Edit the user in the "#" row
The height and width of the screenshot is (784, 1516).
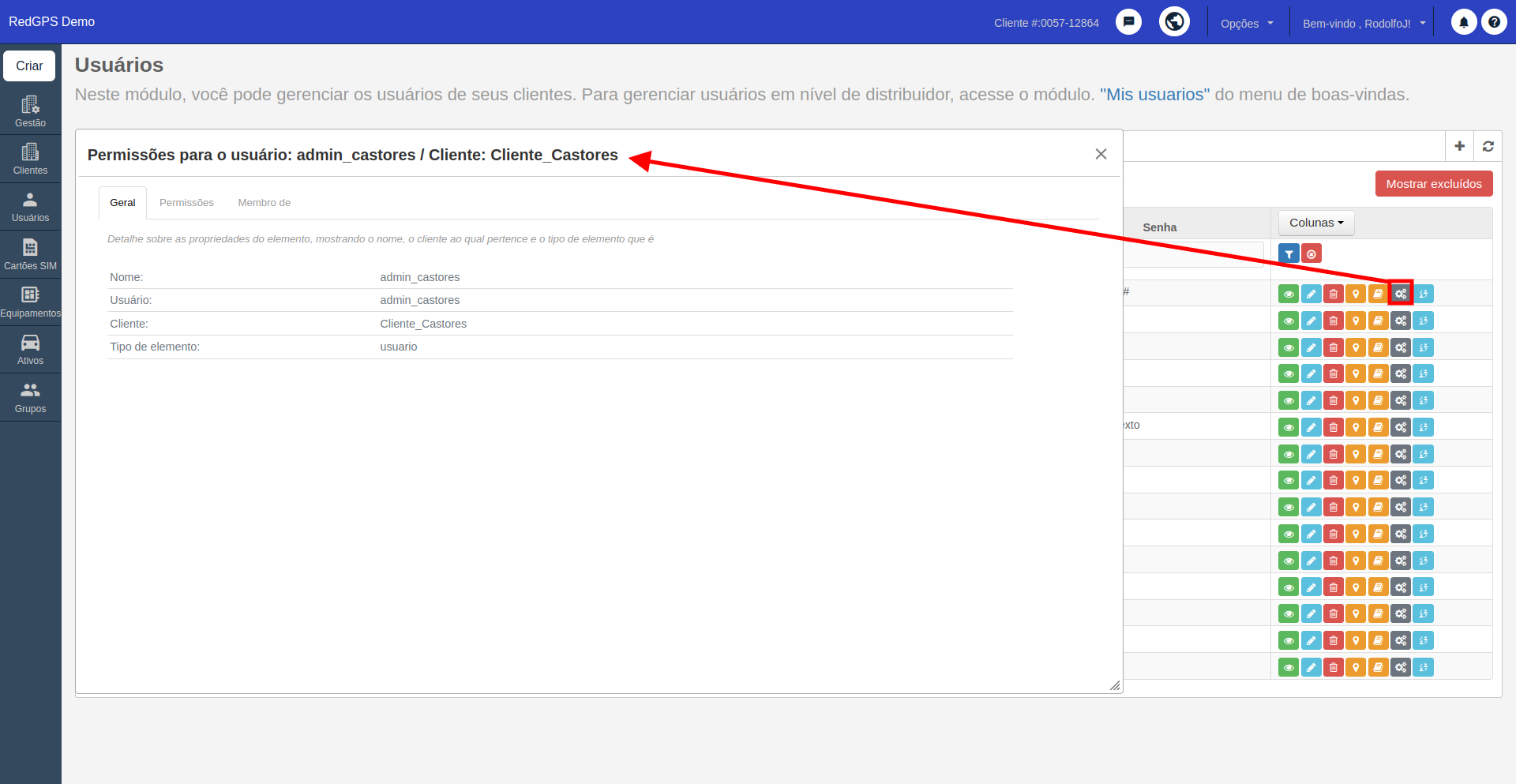(x=1311, y=294)
